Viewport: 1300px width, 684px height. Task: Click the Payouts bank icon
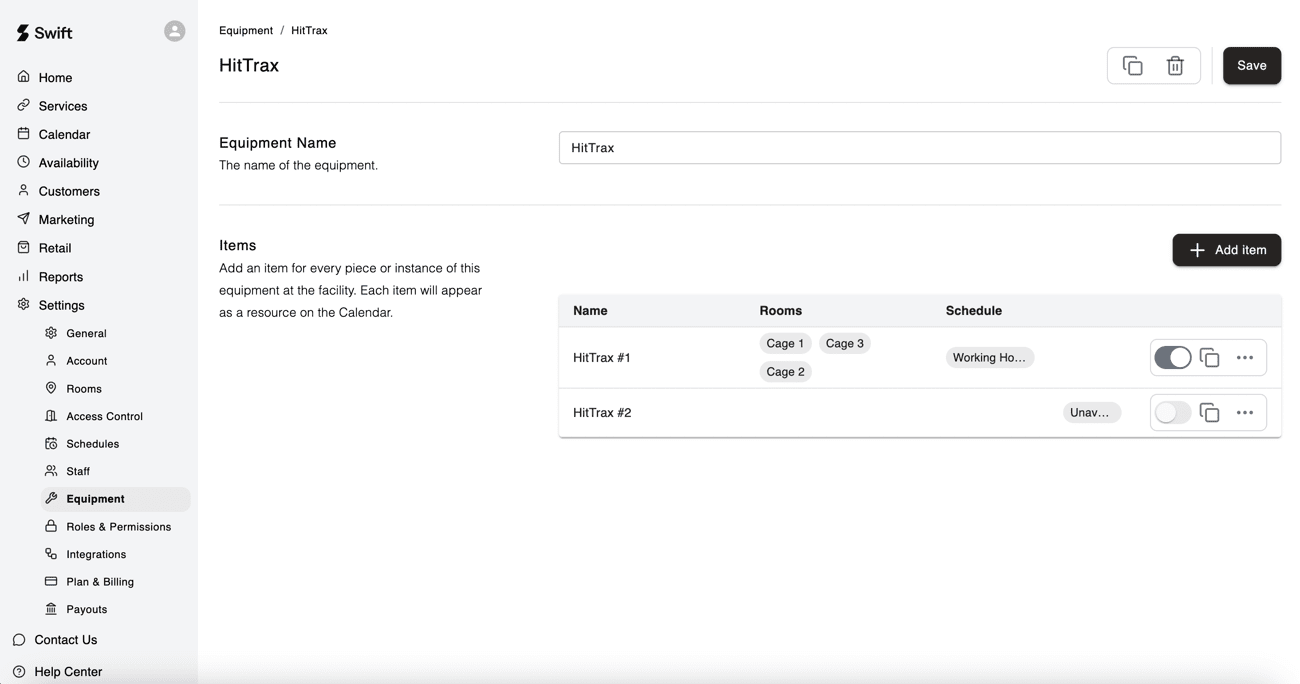(x=51, y=609)
